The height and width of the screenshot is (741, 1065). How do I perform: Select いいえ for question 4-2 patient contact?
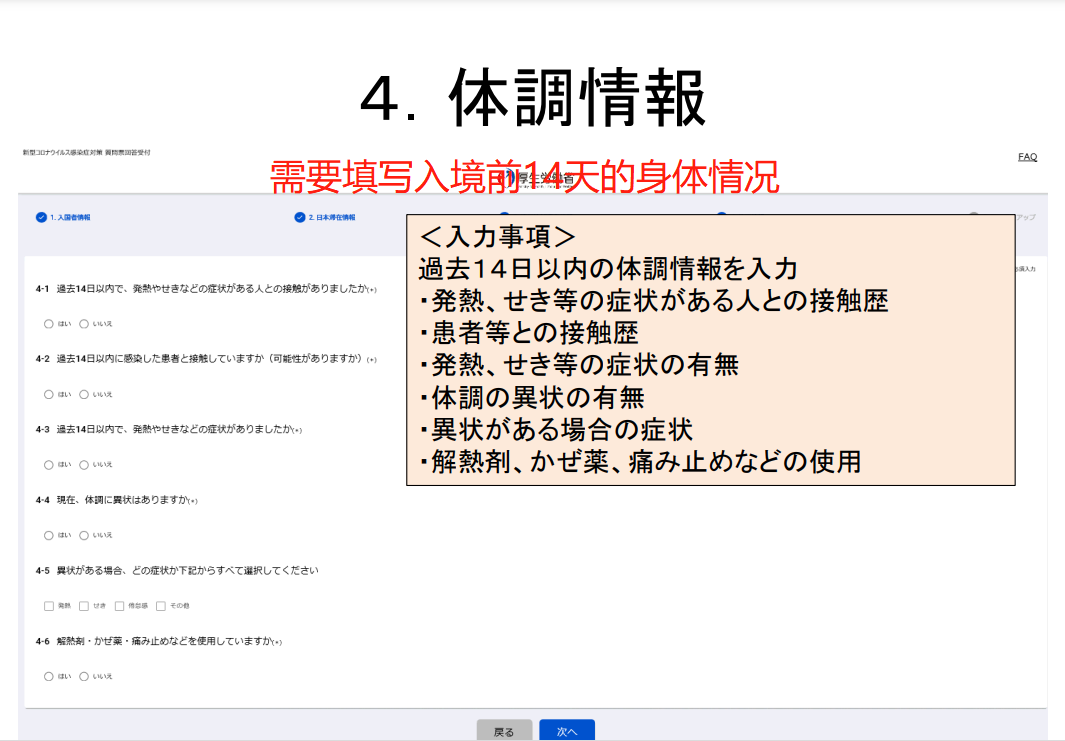coord(85,394)
